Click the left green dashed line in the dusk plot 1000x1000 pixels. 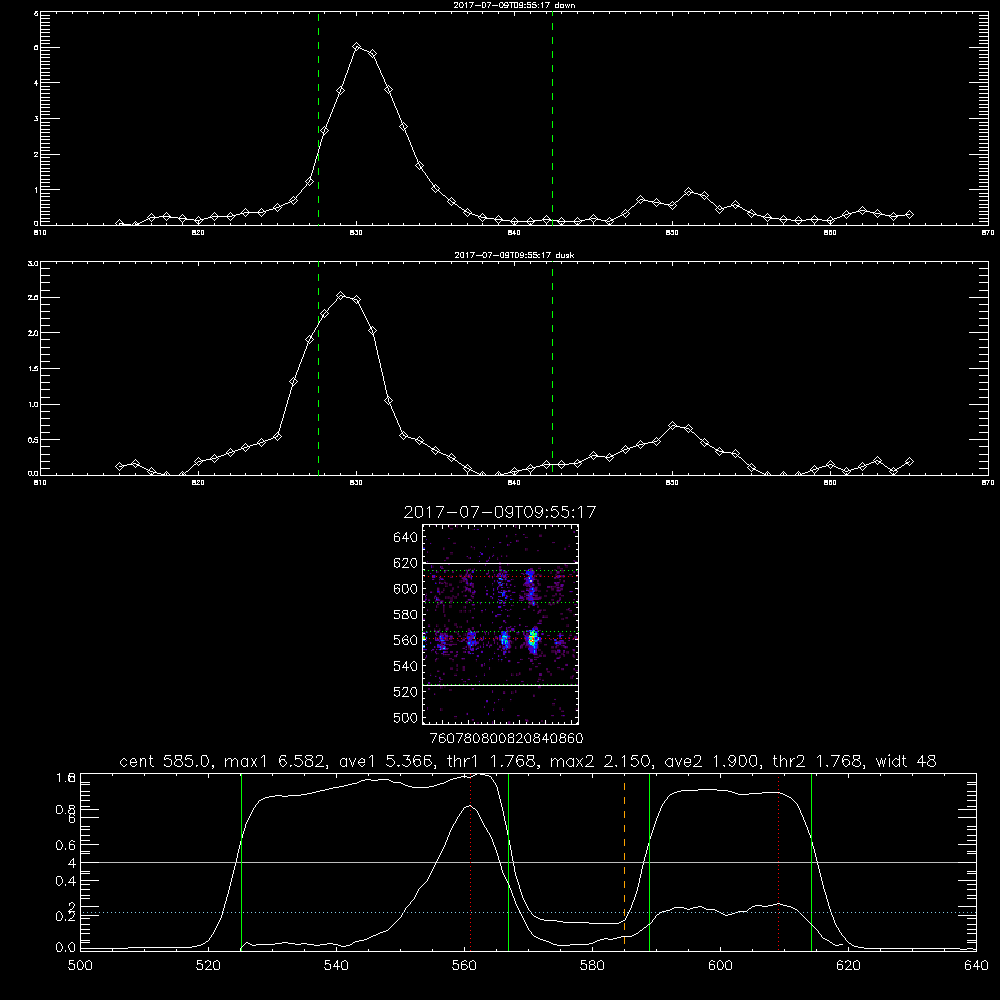(318, 368)
